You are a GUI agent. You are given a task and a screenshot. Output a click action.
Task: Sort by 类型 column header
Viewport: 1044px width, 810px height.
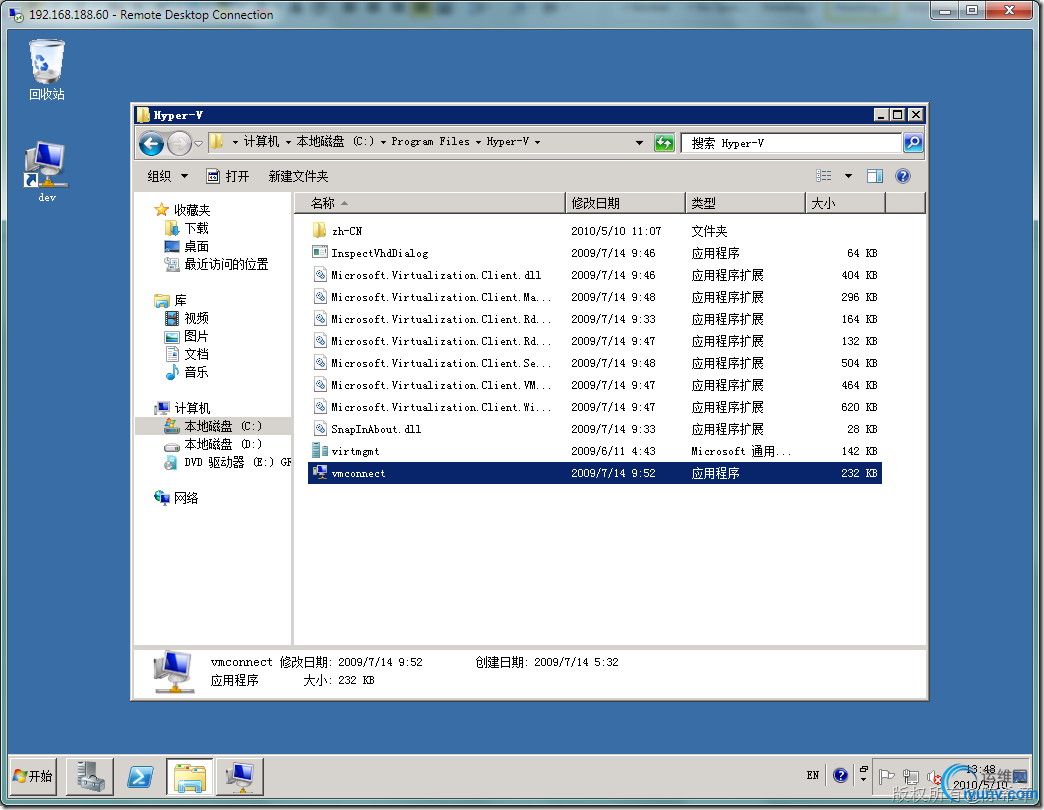(x=745, y=203)
